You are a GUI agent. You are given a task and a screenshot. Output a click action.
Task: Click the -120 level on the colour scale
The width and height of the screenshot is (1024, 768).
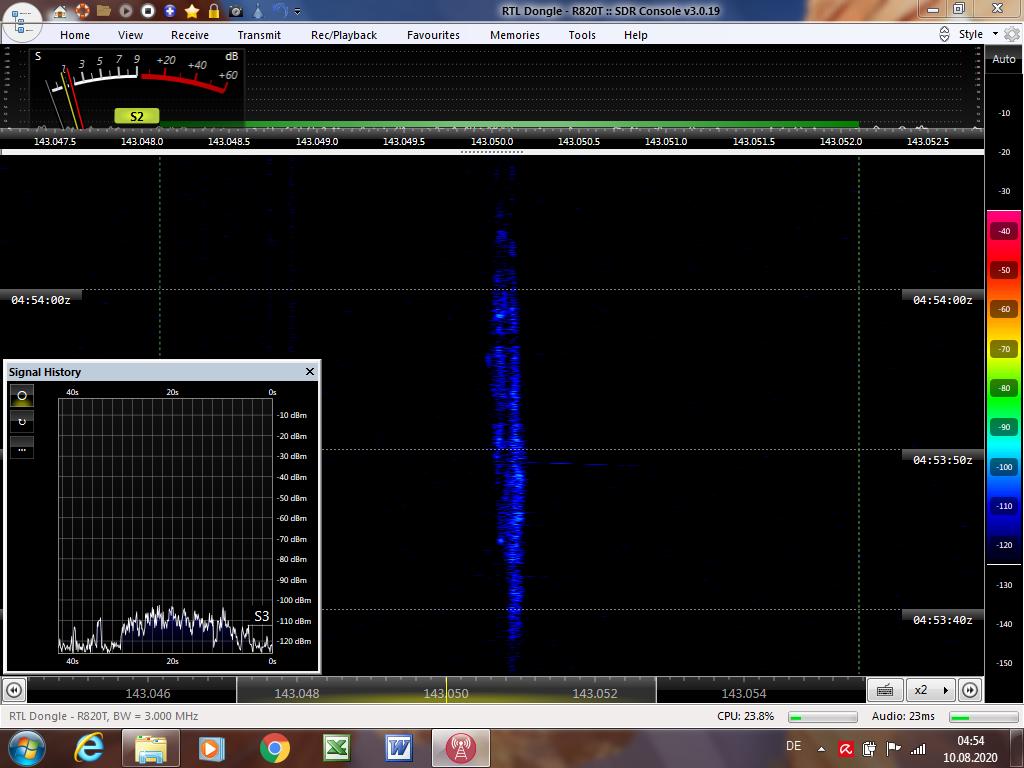1004,545
